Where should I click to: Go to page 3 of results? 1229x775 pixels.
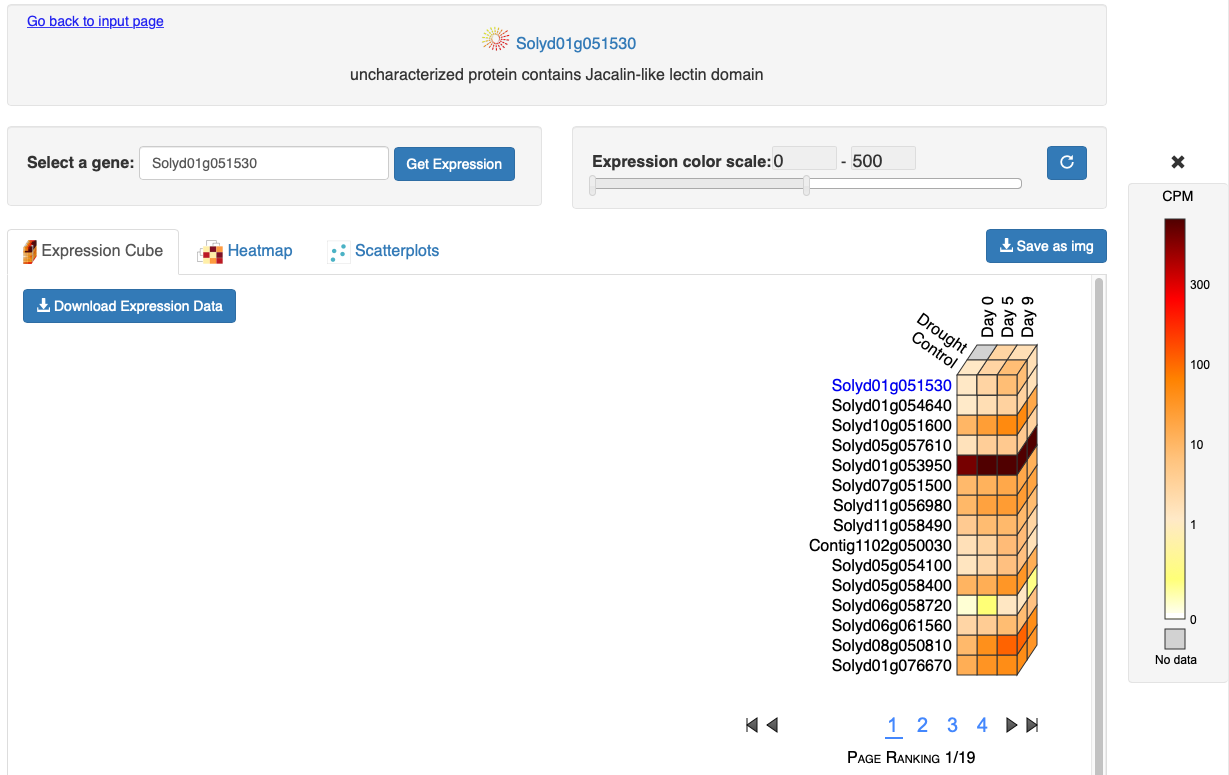click(952, 725)
